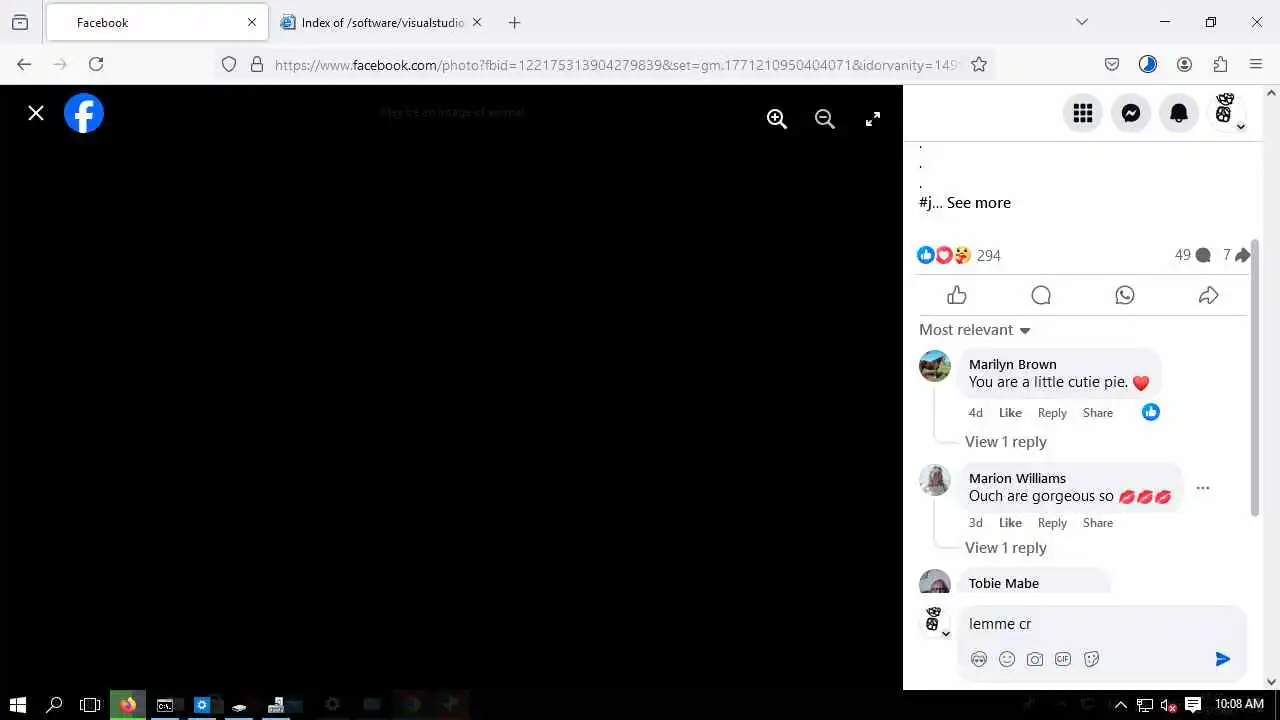1280x720 pixels.
Task: Click the comments panel scrollbar
Action: tap(1255, 378)
